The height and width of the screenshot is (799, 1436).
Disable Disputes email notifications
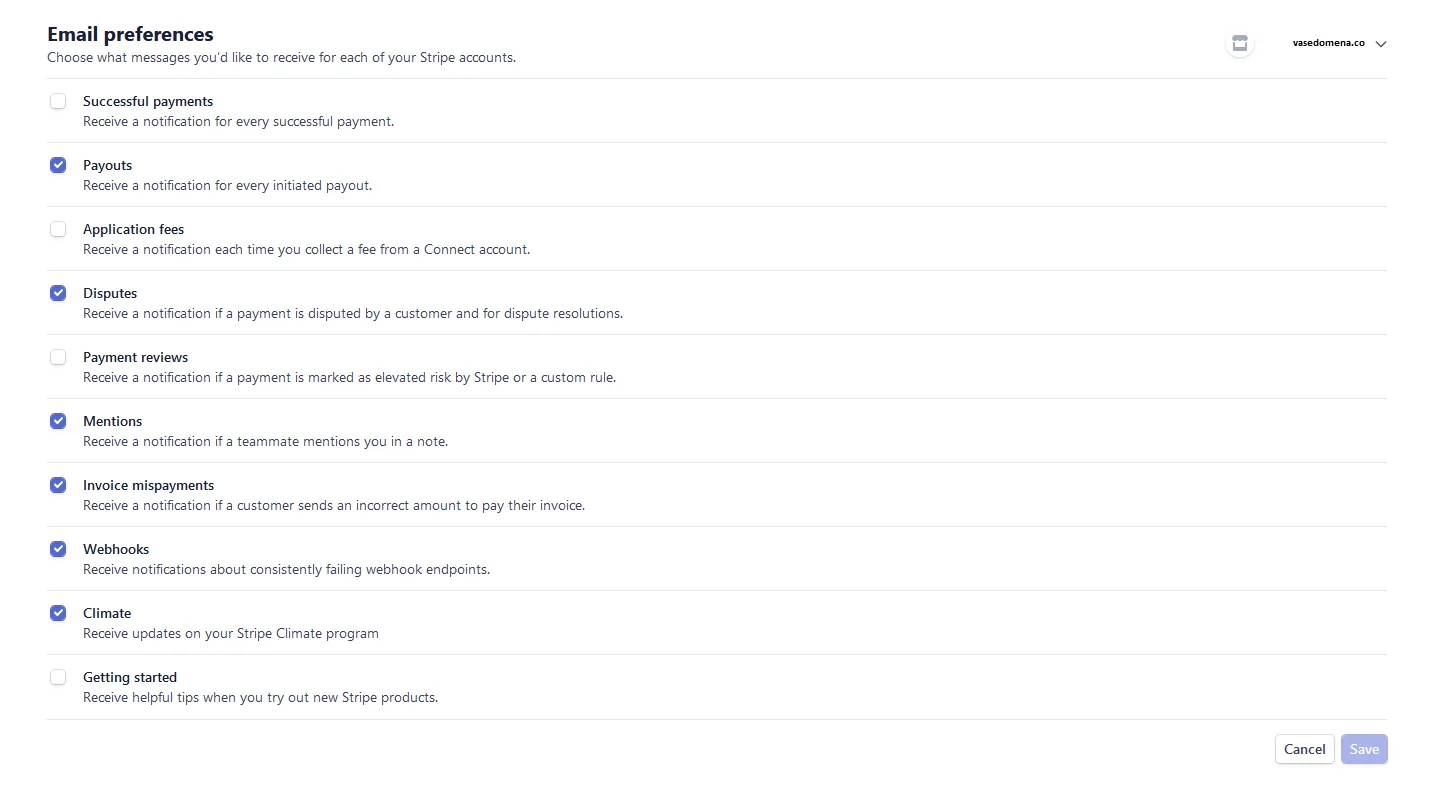pyautogui.click(x=58, y=293)
